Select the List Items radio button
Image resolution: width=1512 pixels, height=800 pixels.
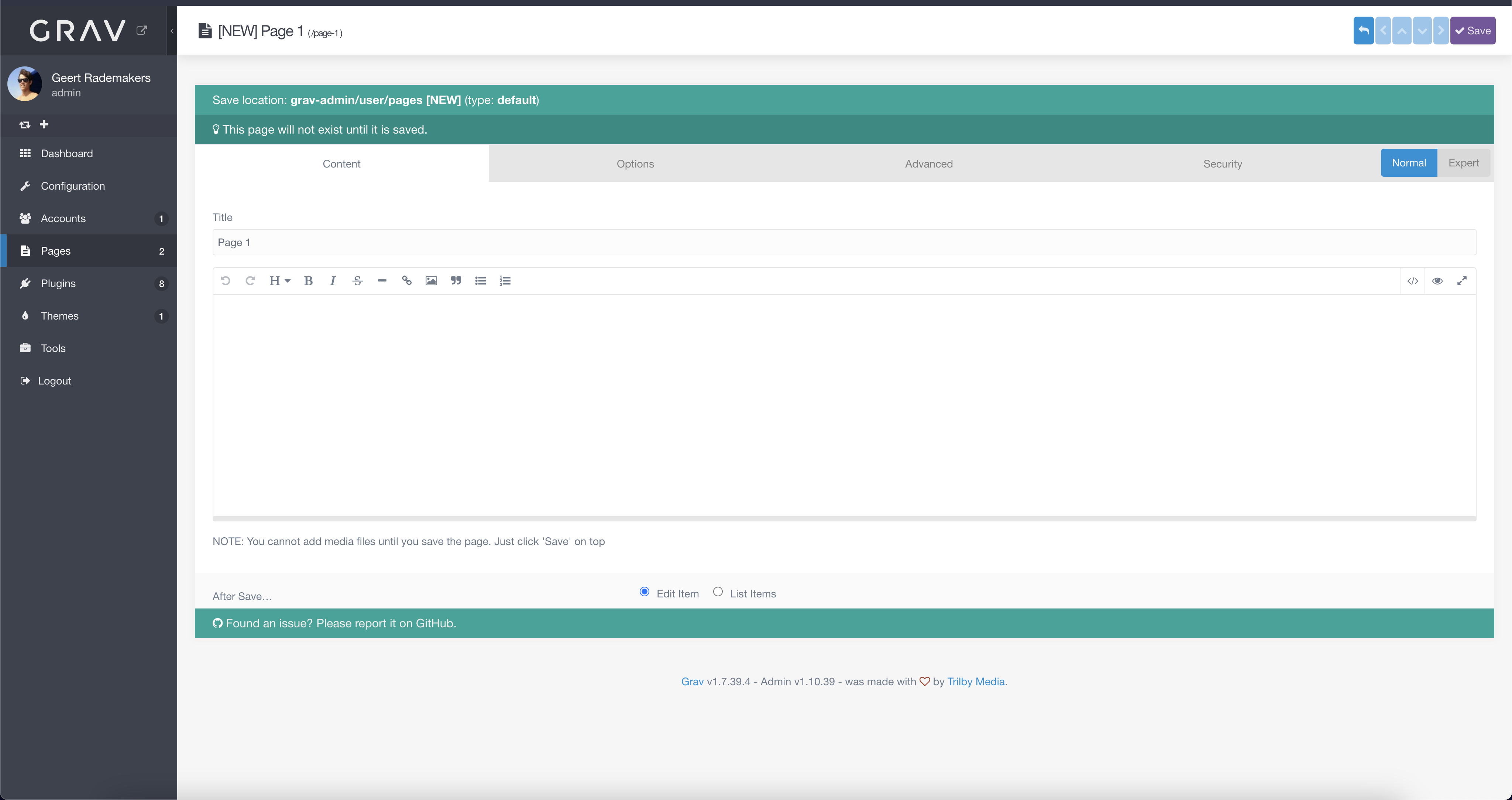[x=718, y=592]
